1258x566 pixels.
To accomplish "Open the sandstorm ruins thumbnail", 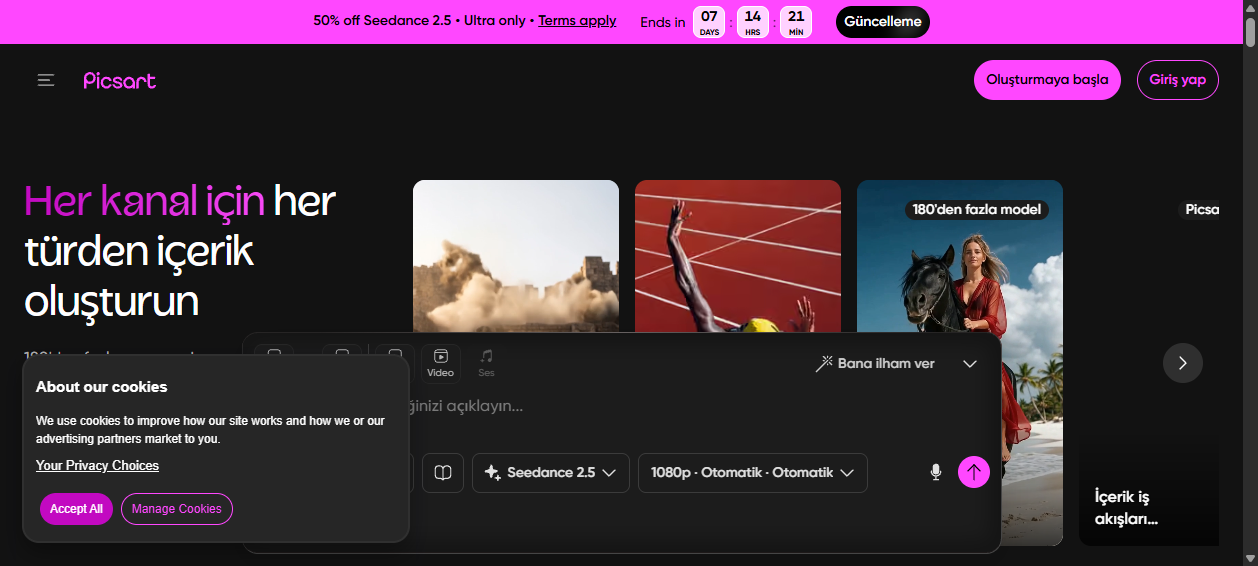I will (x=516, y=256).
